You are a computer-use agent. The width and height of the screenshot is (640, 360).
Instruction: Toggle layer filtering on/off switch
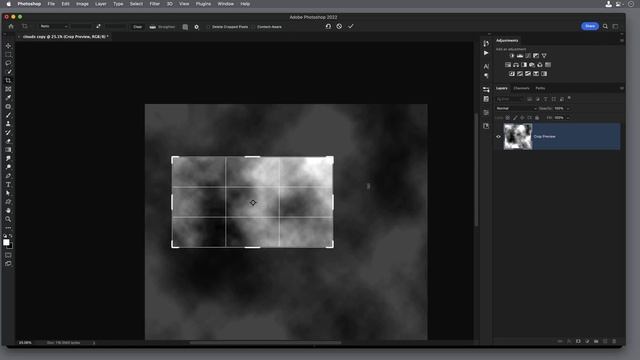tap(569, 98)
